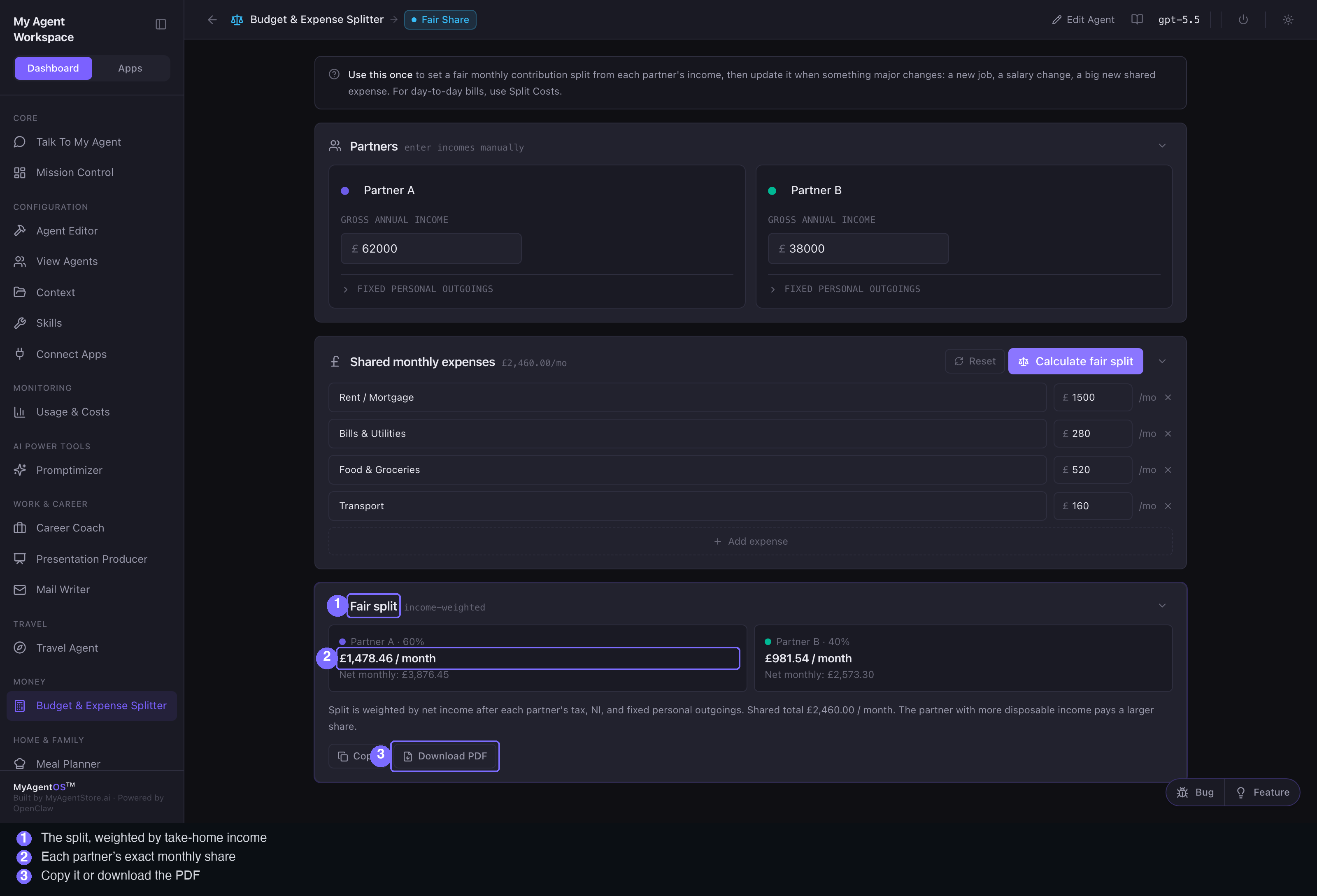Click the Travel Agent compass icon

click(20, 648)
